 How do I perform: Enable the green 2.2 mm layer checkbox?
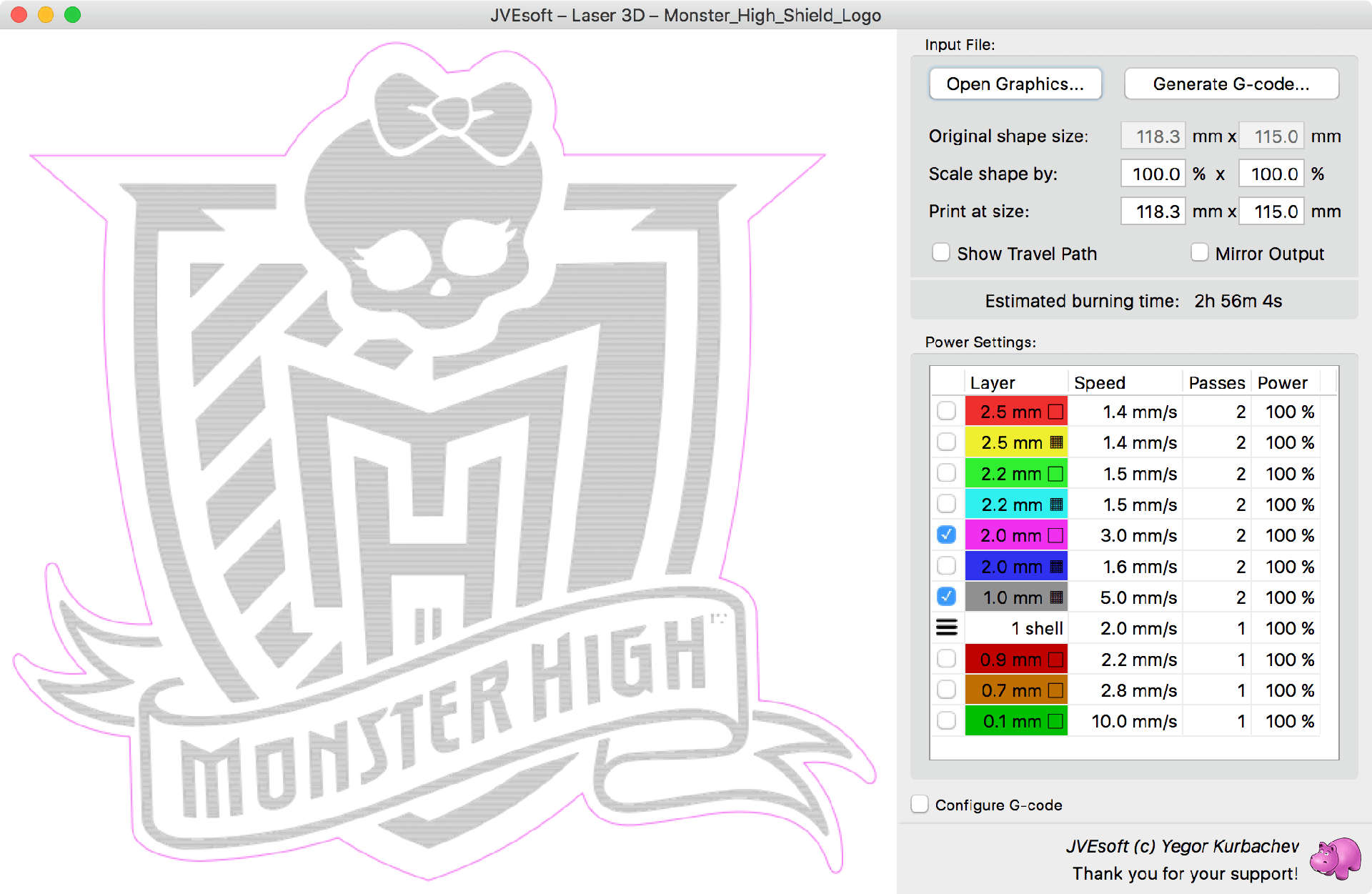(x=946, y=473)
